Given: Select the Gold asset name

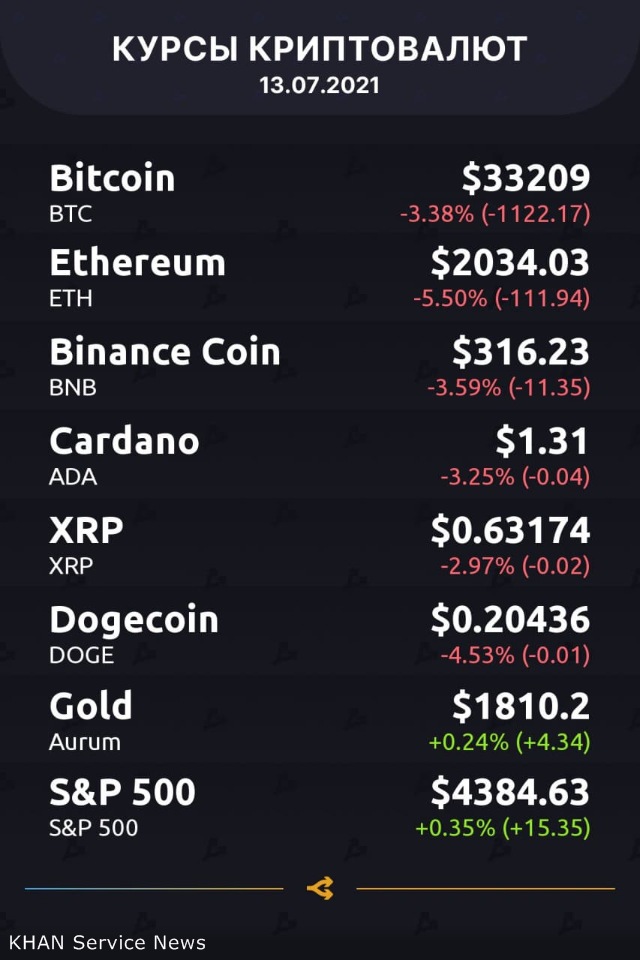Looking at the screenshot, I should 91,706.
